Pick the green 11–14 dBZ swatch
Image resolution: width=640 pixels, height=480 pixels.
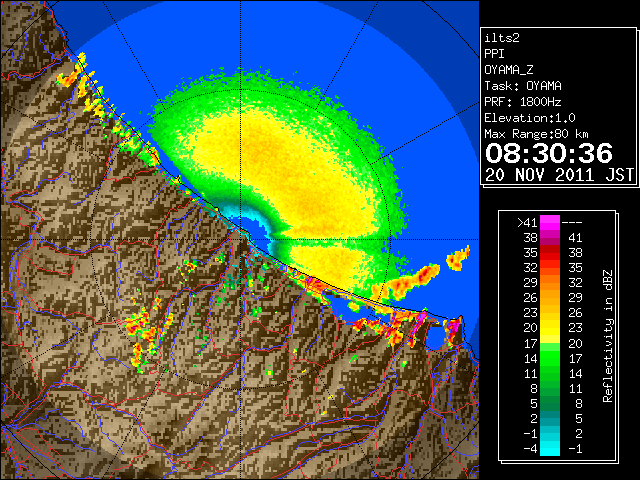(550, 373)
